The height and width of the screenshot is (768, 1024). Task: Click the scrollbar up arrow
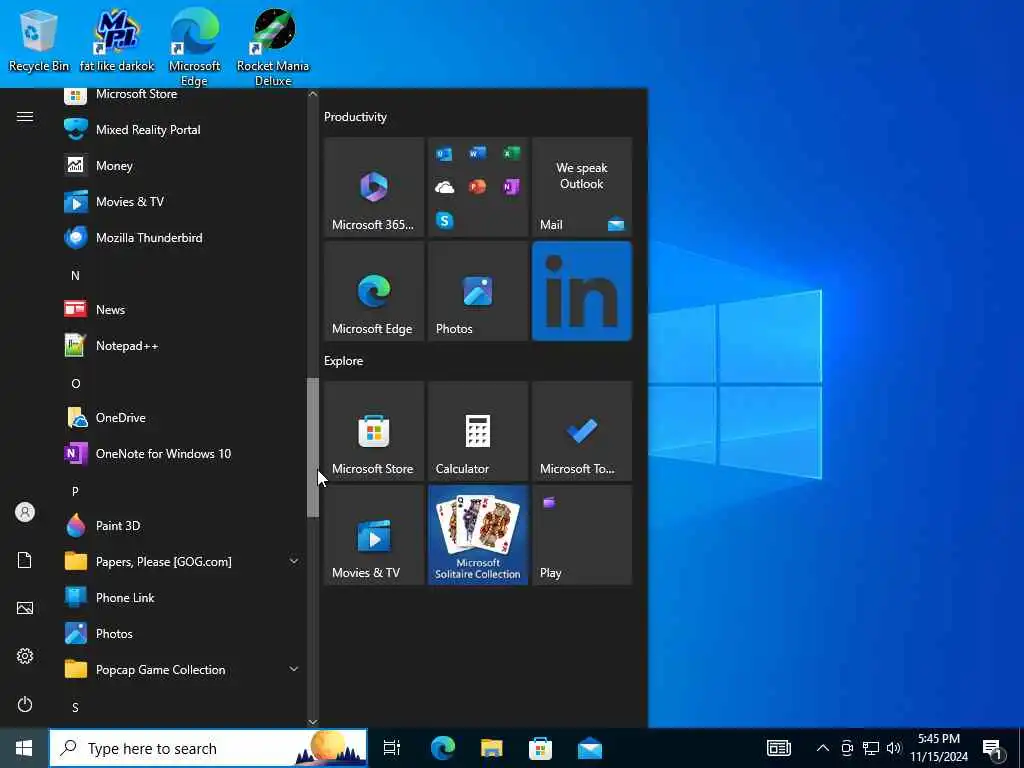point(313,94)
